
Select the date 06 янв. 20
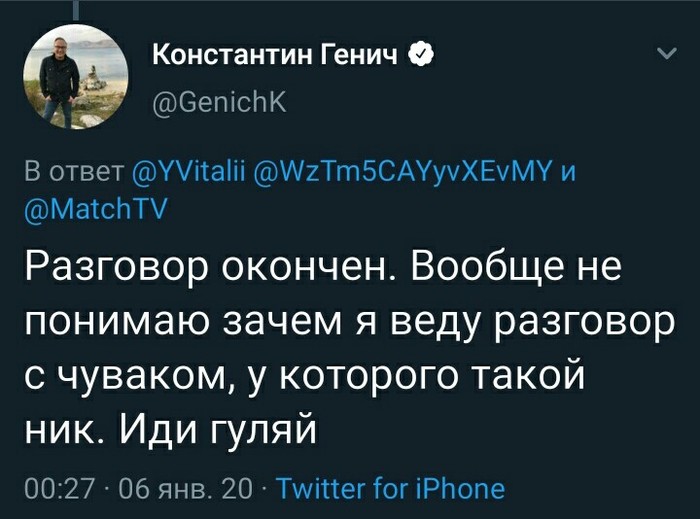pos(186,489)
